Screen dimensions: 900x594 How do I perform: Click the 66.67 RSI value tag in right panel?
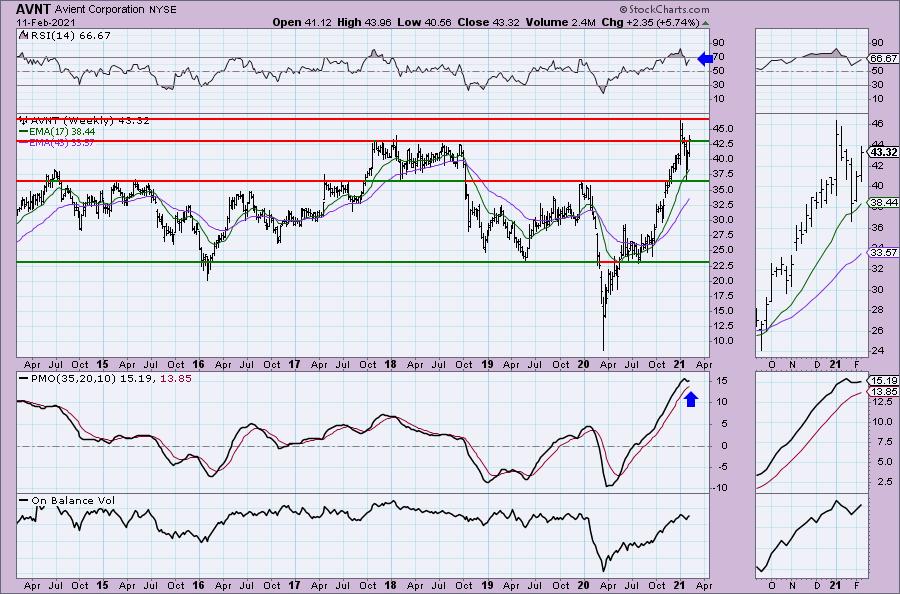coord(883,59)
